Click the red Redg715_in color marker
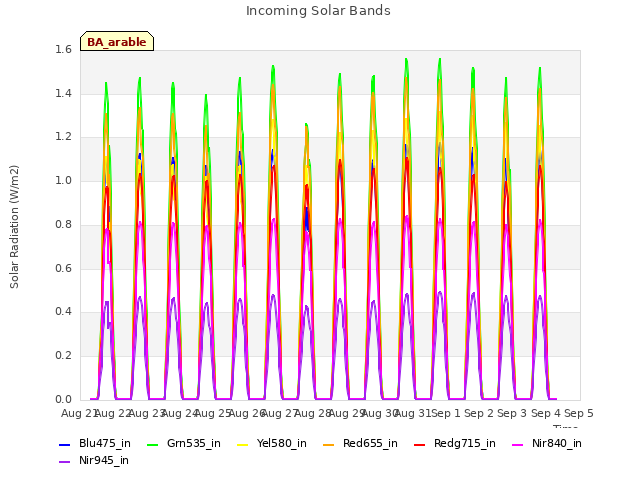This screenshot has width=640, height=480. [x=420, y=444]
